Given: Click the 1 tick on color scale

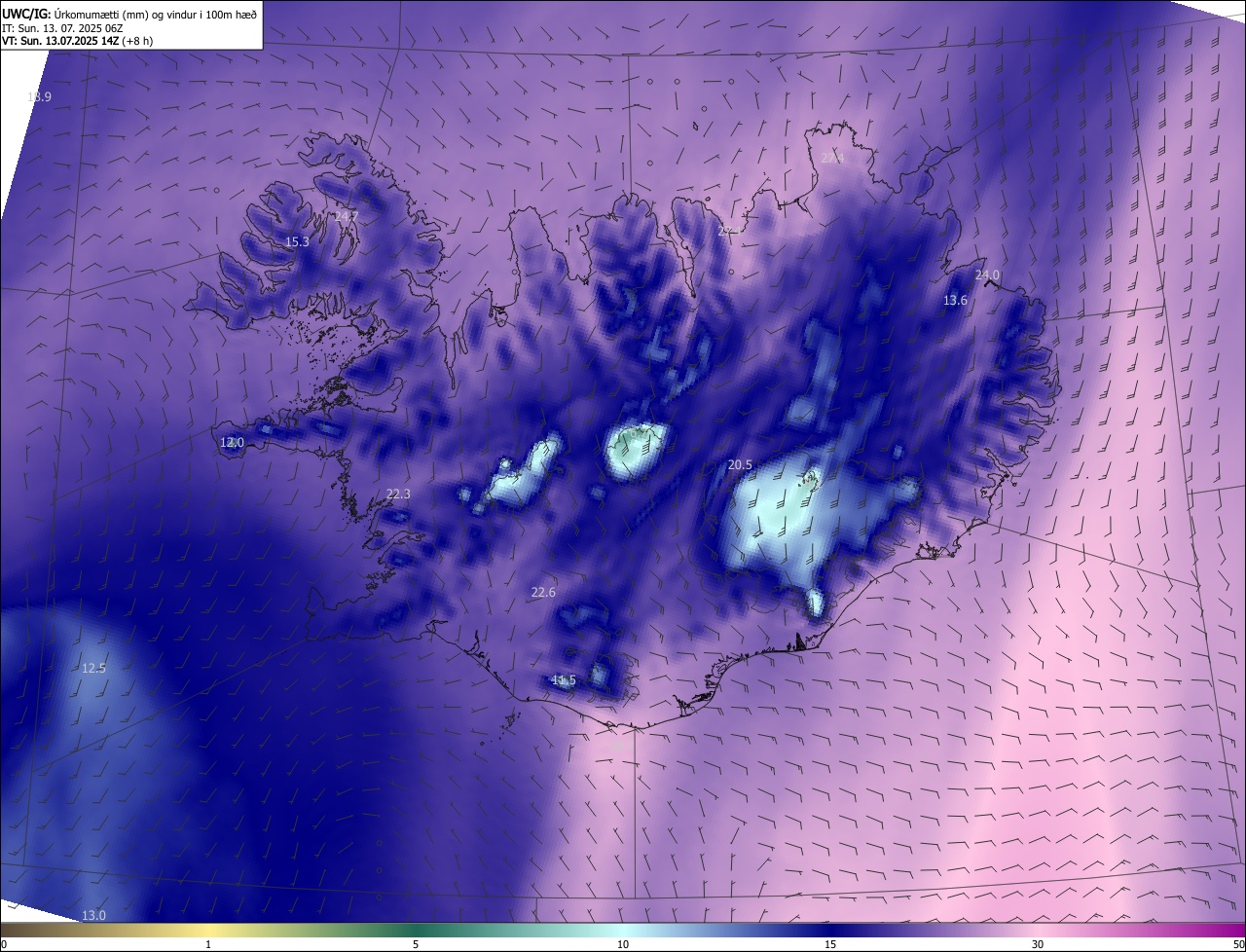Looking at the screenshot, I should (208, 944).
